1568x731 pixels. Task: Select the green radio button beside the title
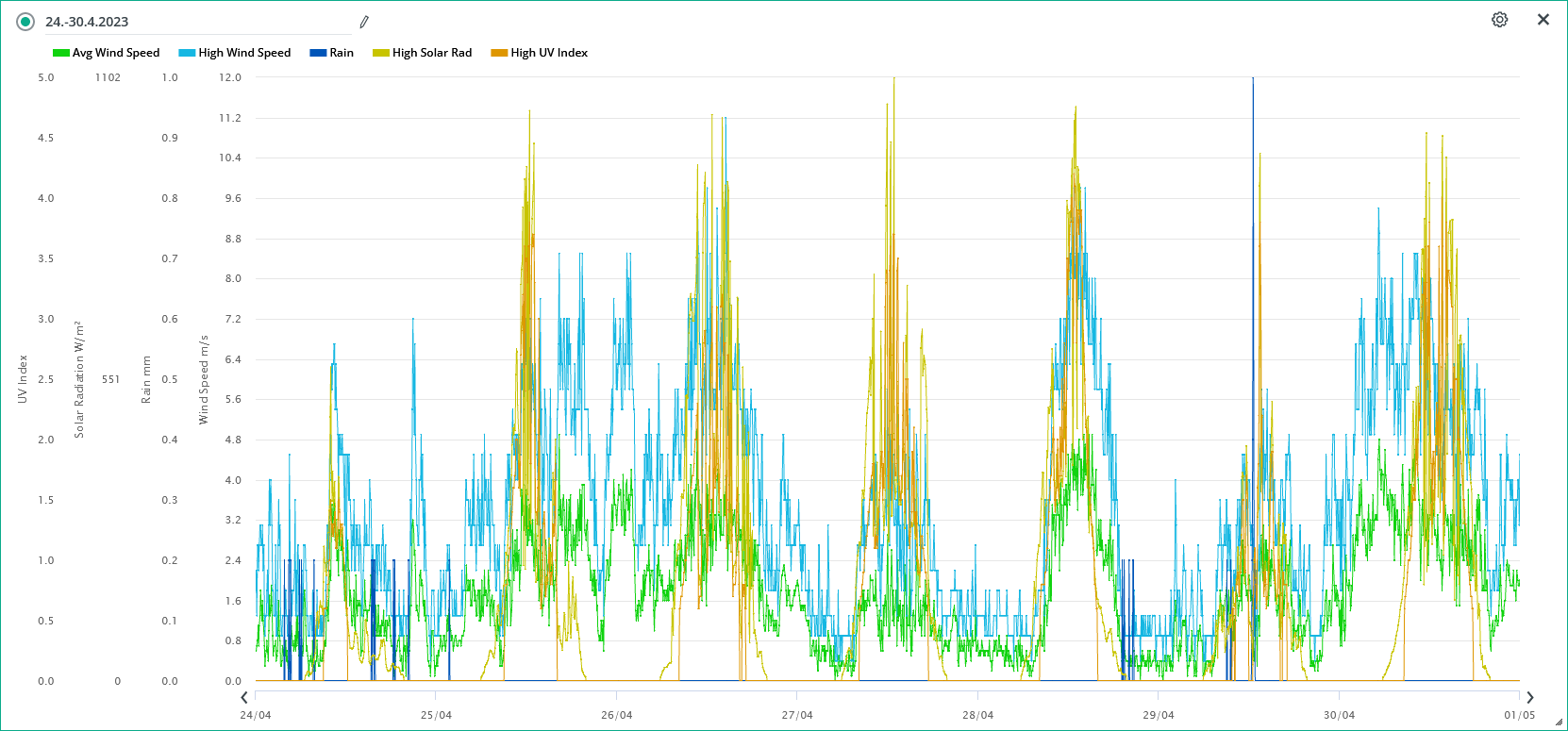[25, 22]
